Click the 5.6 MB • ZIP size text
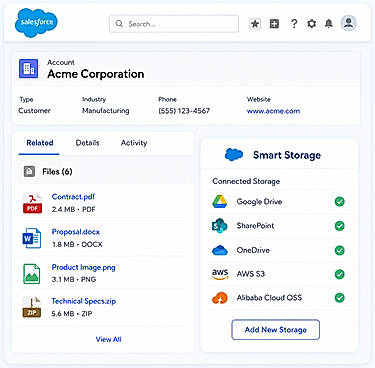Viewport: 375px width, 368px height. pyautogui.click(x=72, y=314)
